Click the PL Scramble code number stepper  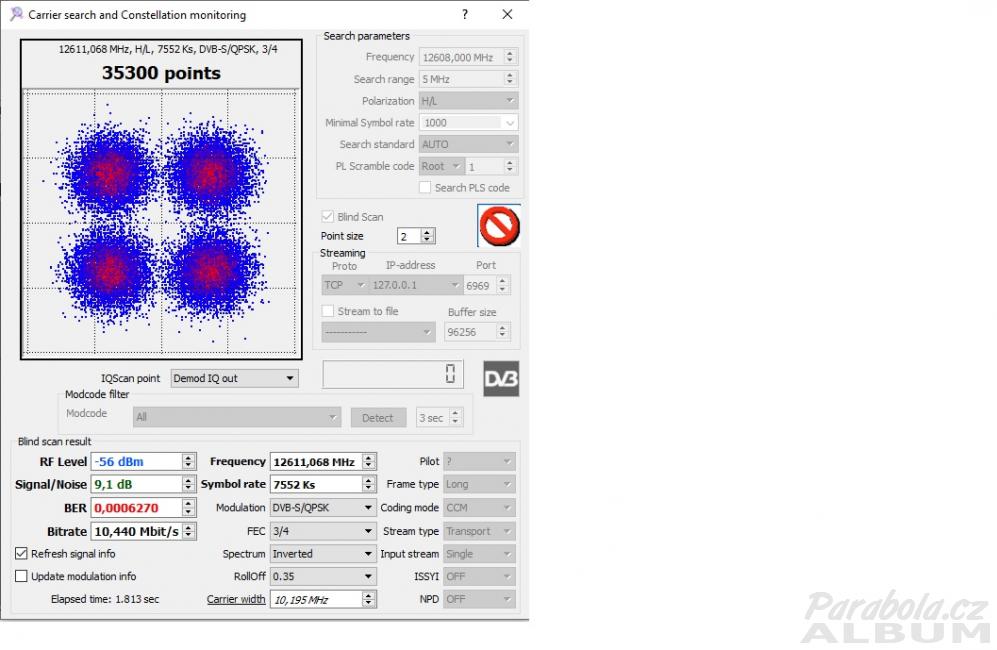pyautogui.click(x=510, y=166)
